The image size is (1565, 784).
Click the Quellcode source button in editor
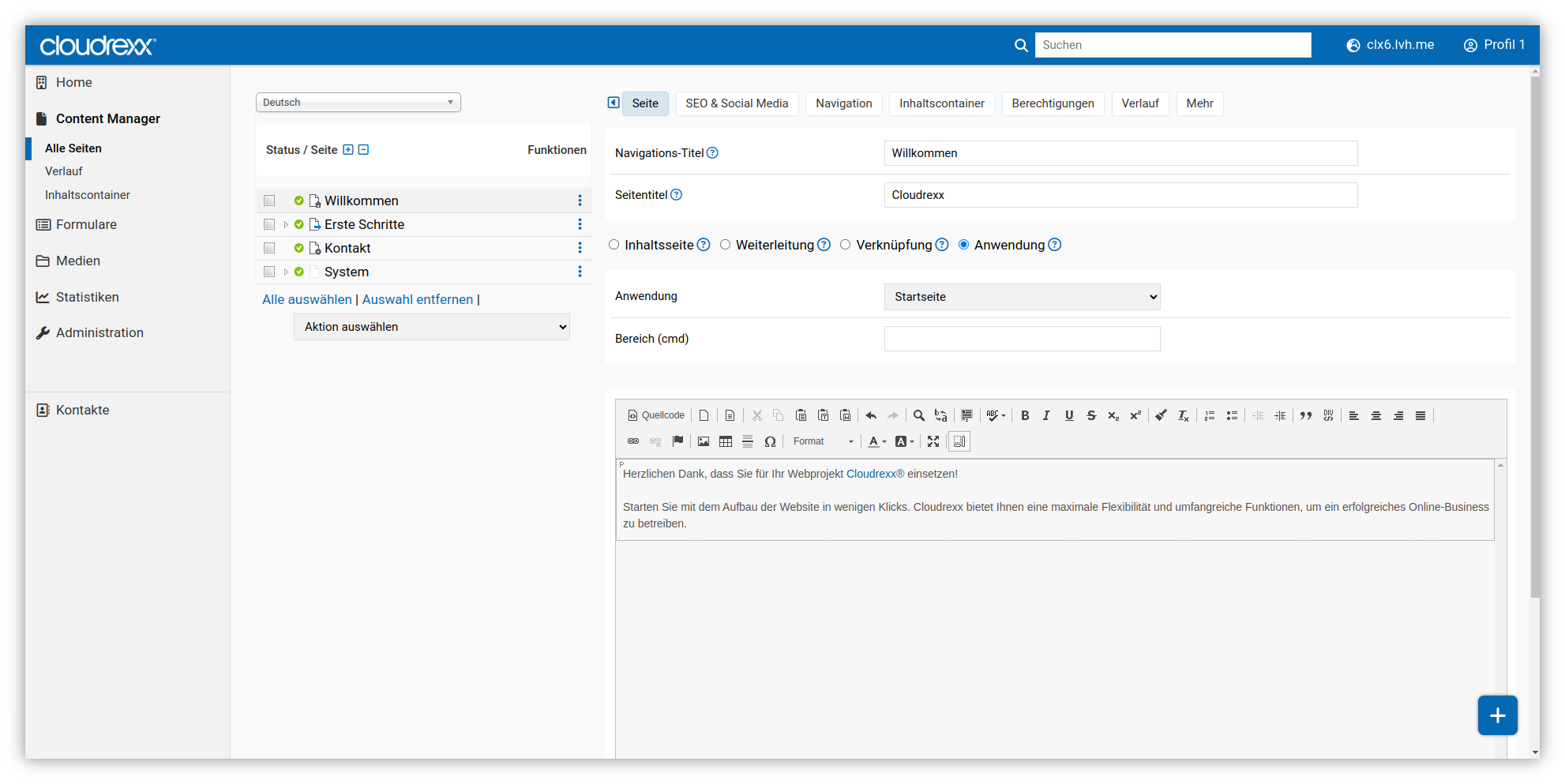tap(656, 415)
